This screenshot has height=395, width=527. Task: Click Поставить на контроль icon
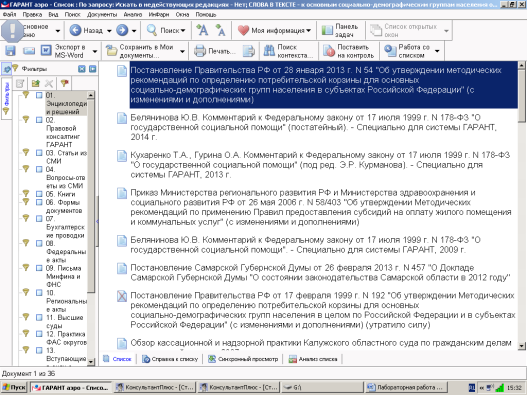329,51
